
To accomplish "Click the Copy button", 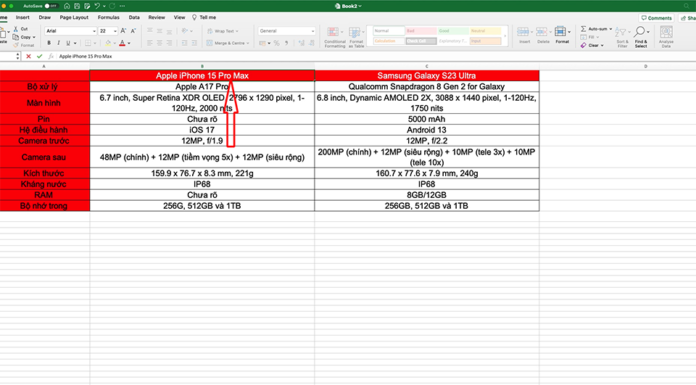I will click(23, 37).
